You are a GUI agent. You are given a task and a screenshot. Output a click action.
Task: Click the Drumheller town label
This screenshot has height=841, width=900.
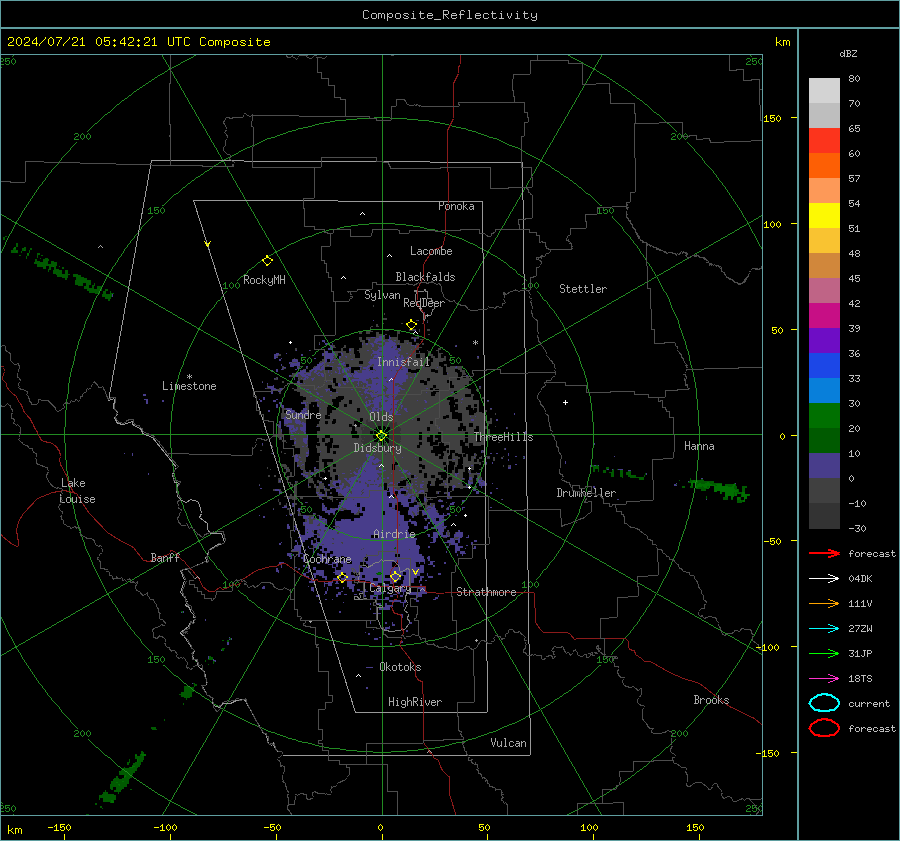(x=586, y=493)
